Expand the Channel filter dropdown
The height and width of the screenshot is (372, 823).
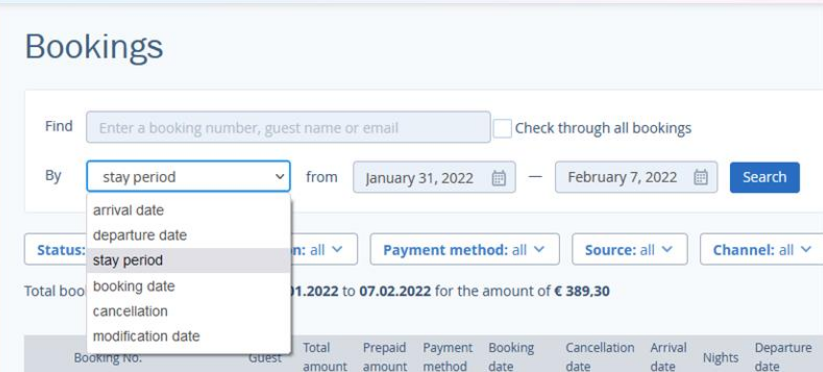762,250
